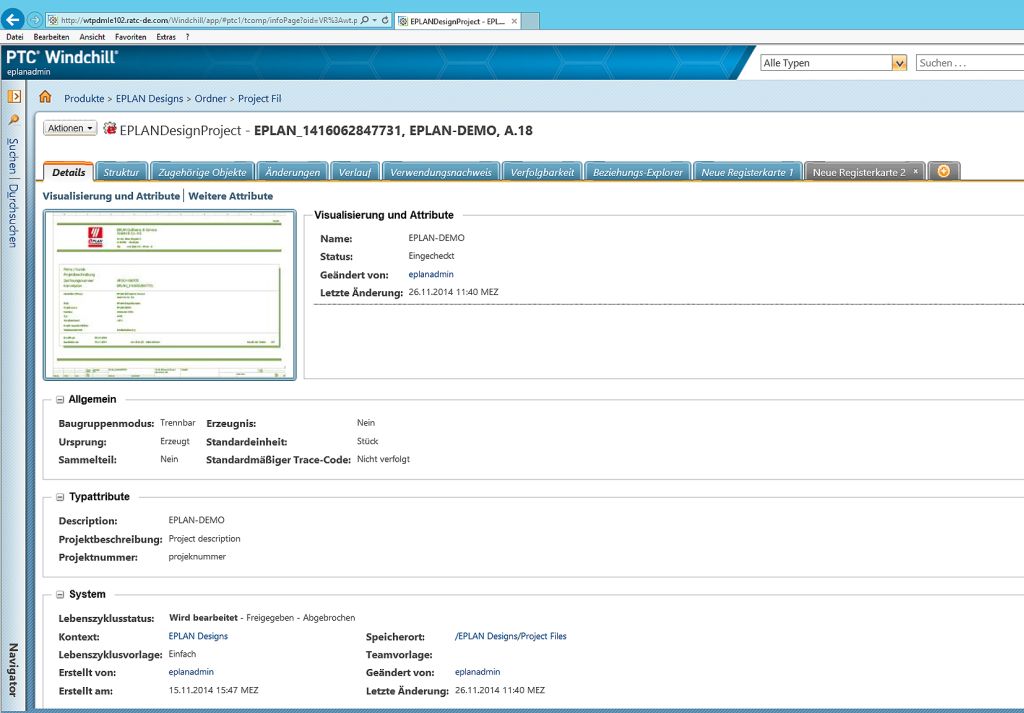
Task: Select the EPLANDesignProject browser tab
Action: click(x=458, y=21)
